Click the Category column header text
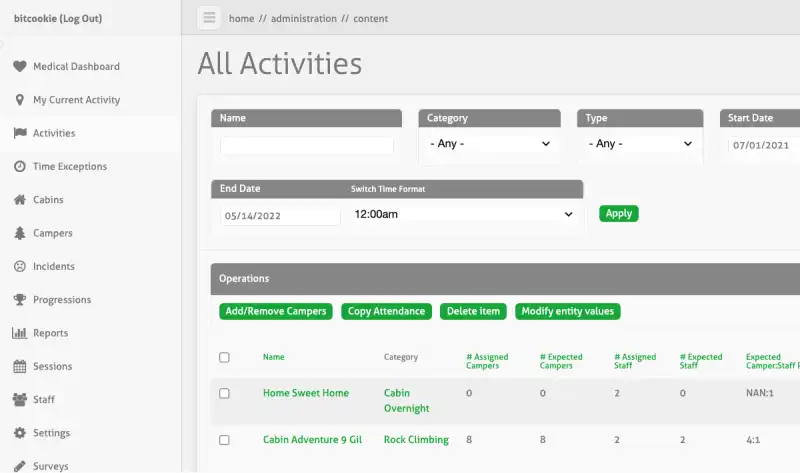 click(401, 357)
